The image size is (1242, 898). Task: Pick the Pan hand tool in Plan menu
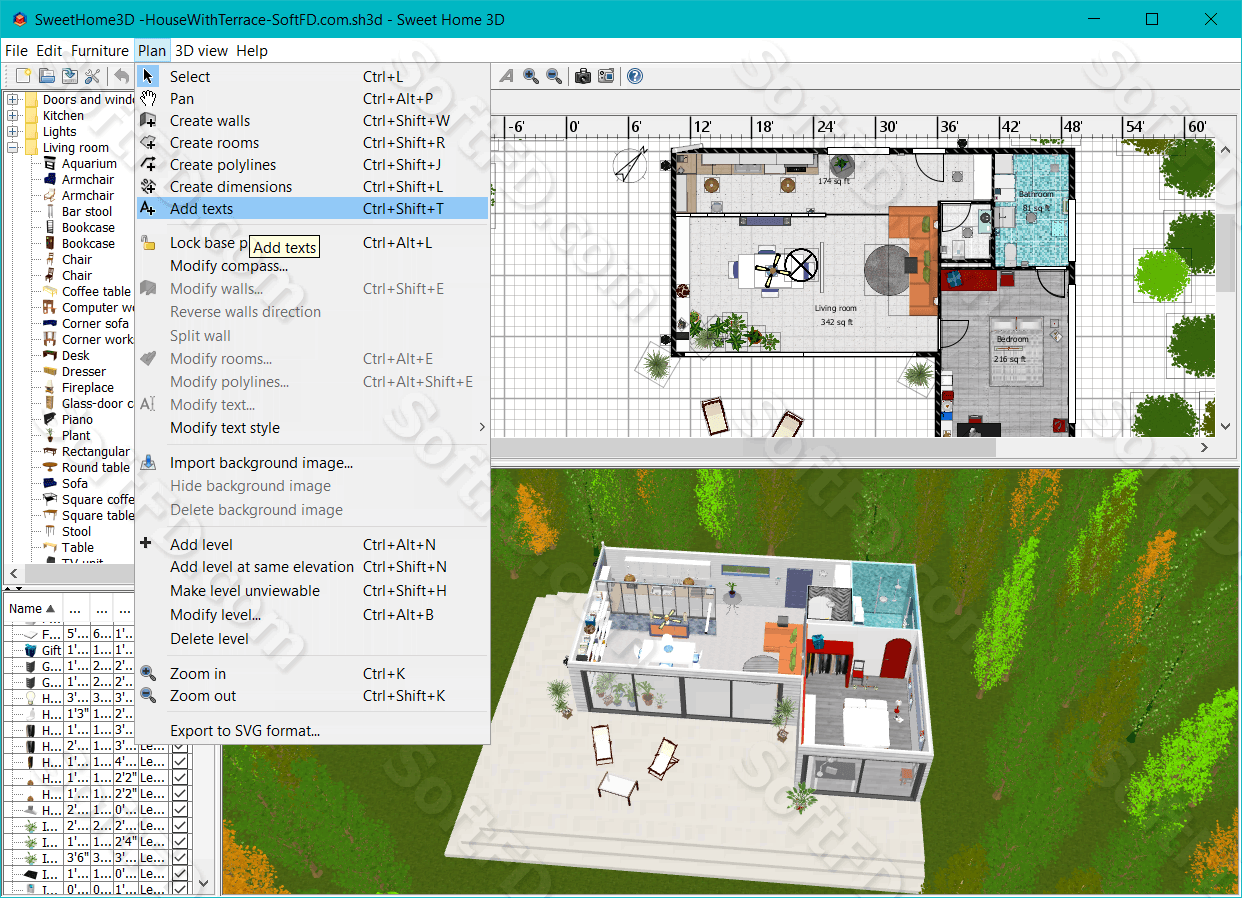click(312, 98)
